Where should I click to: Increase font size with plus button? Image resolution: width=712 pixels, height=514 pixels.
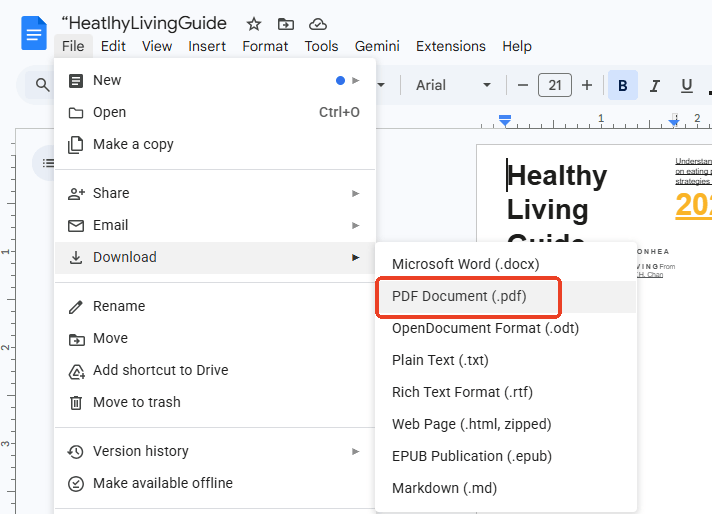(587, 85)
